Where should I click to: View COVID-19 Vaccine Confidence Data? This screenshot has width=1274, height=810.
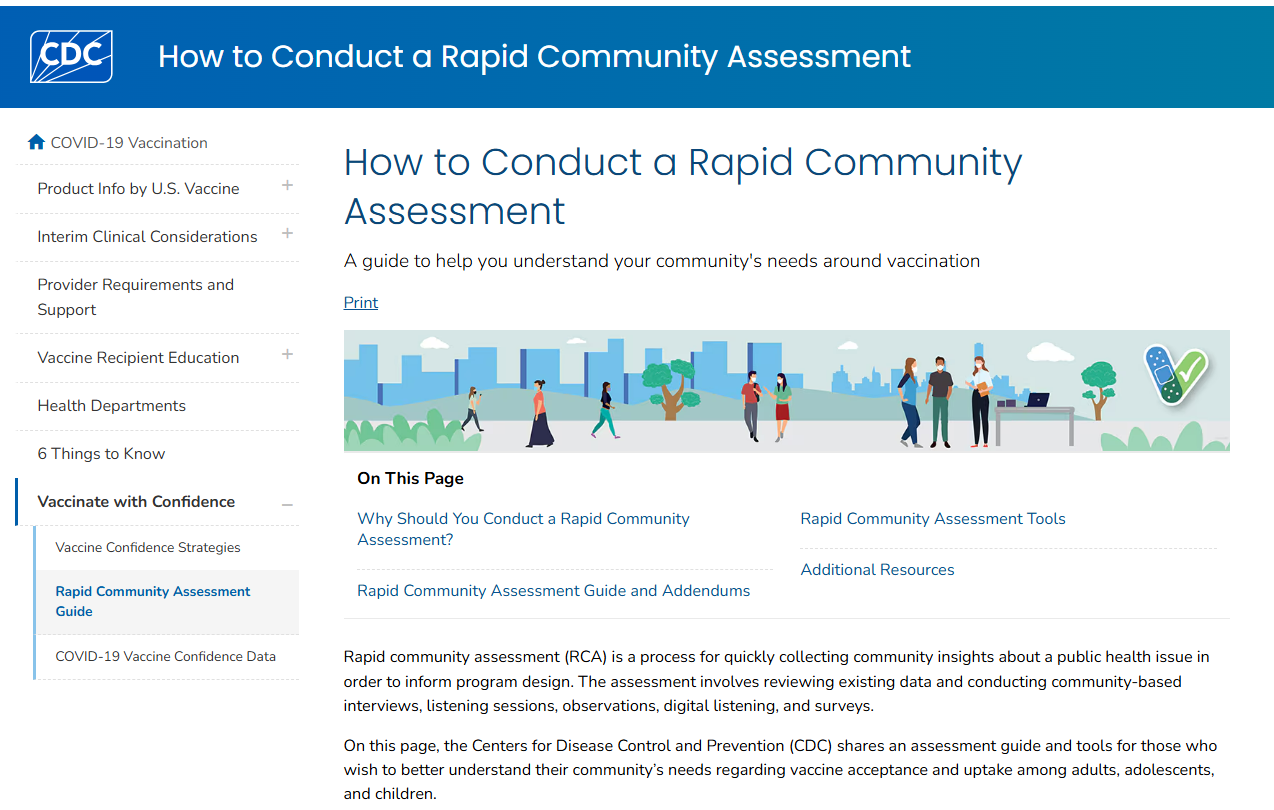167,657
